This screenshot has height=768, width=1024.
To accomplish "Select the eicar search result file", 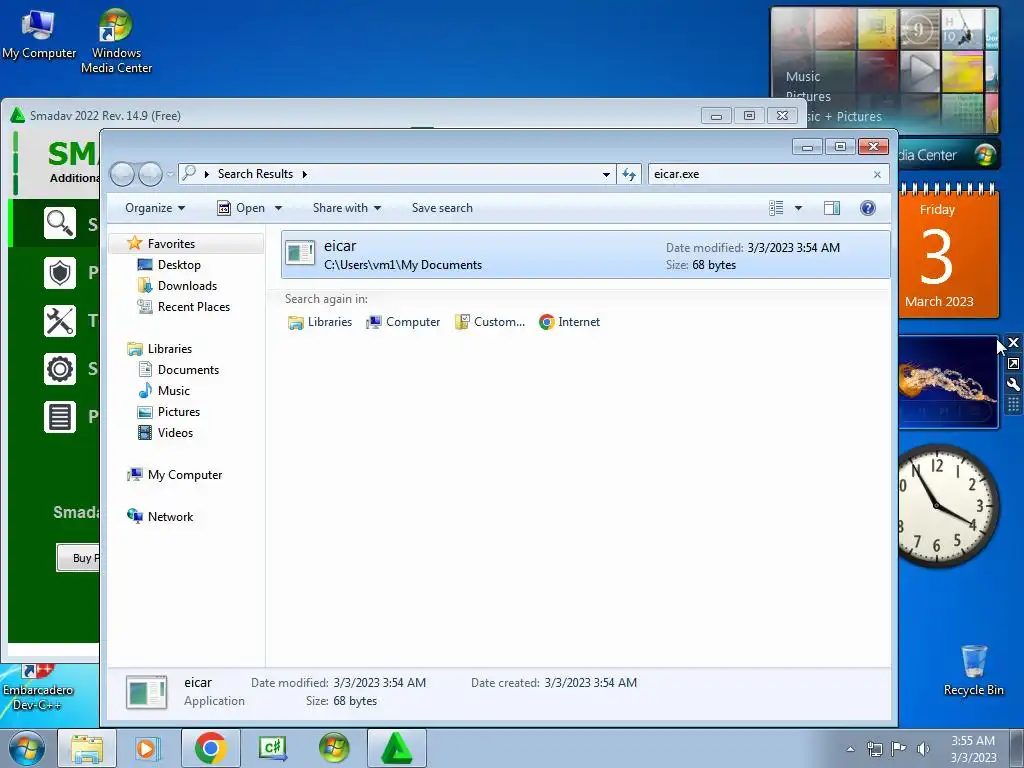I will (x=586, y=255).
